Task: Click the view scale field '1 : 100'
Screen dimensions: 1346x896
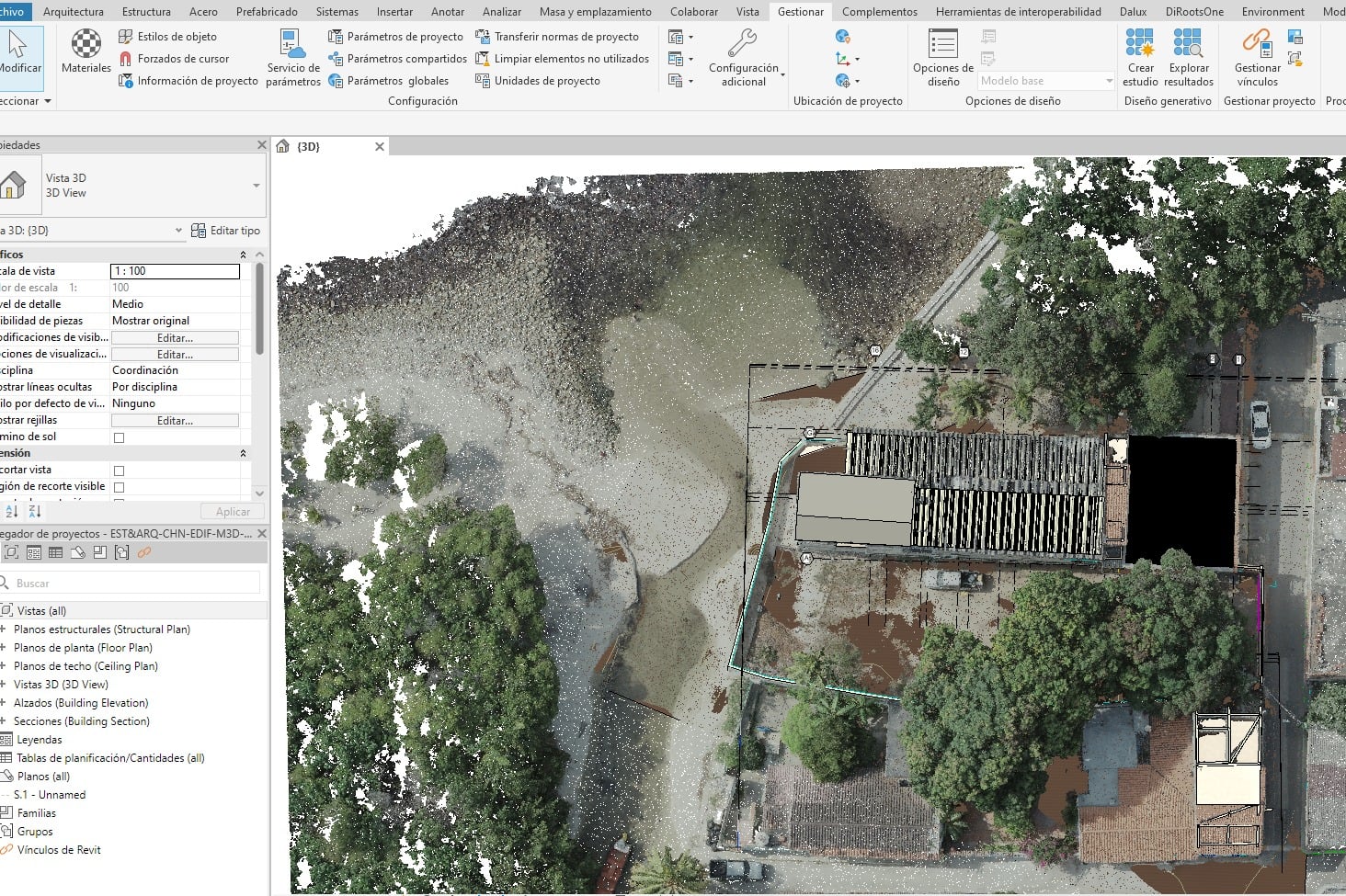Action: [x=175, y=271]
